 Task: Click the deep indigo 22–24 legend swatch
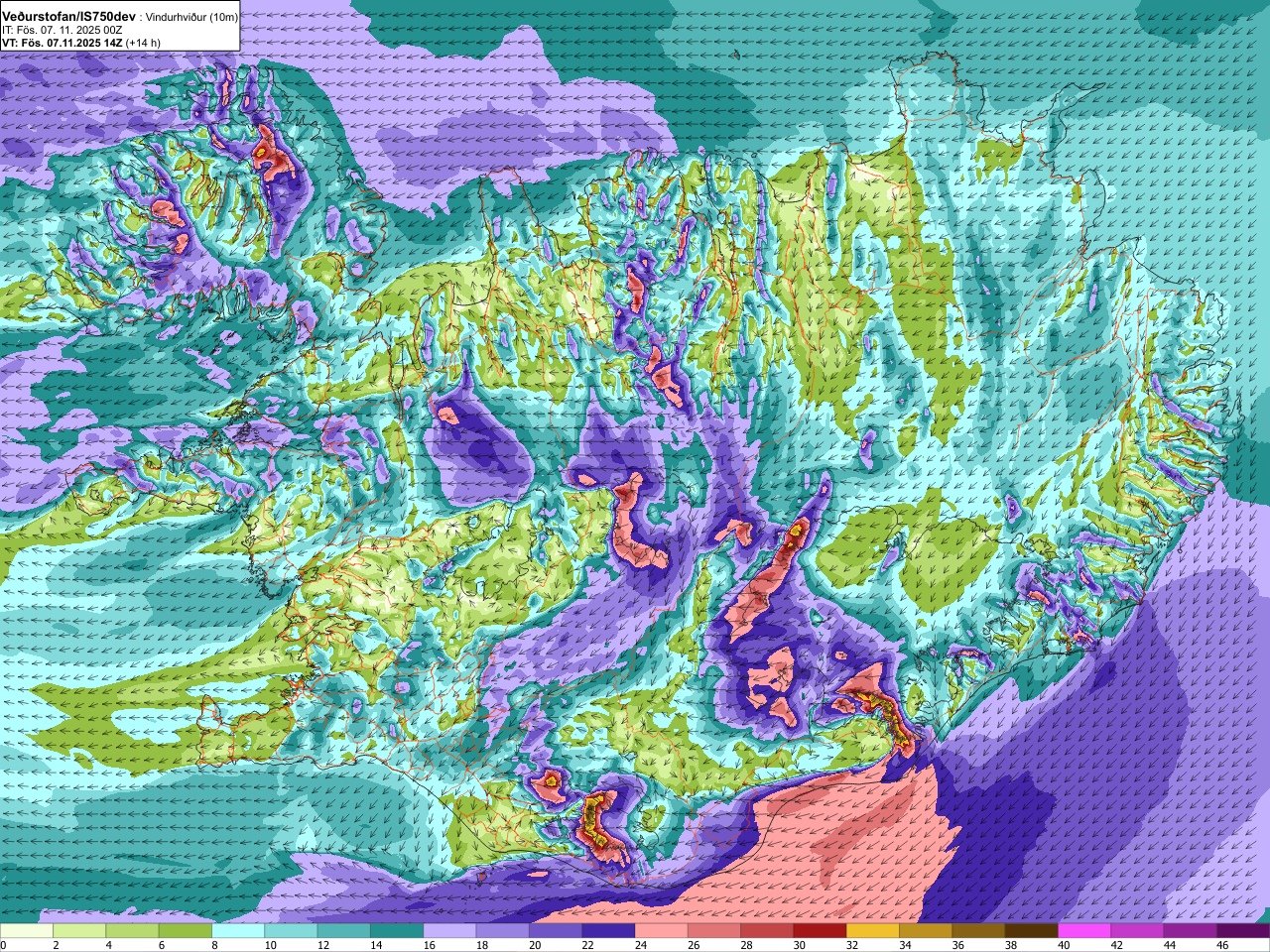[609, 932]
